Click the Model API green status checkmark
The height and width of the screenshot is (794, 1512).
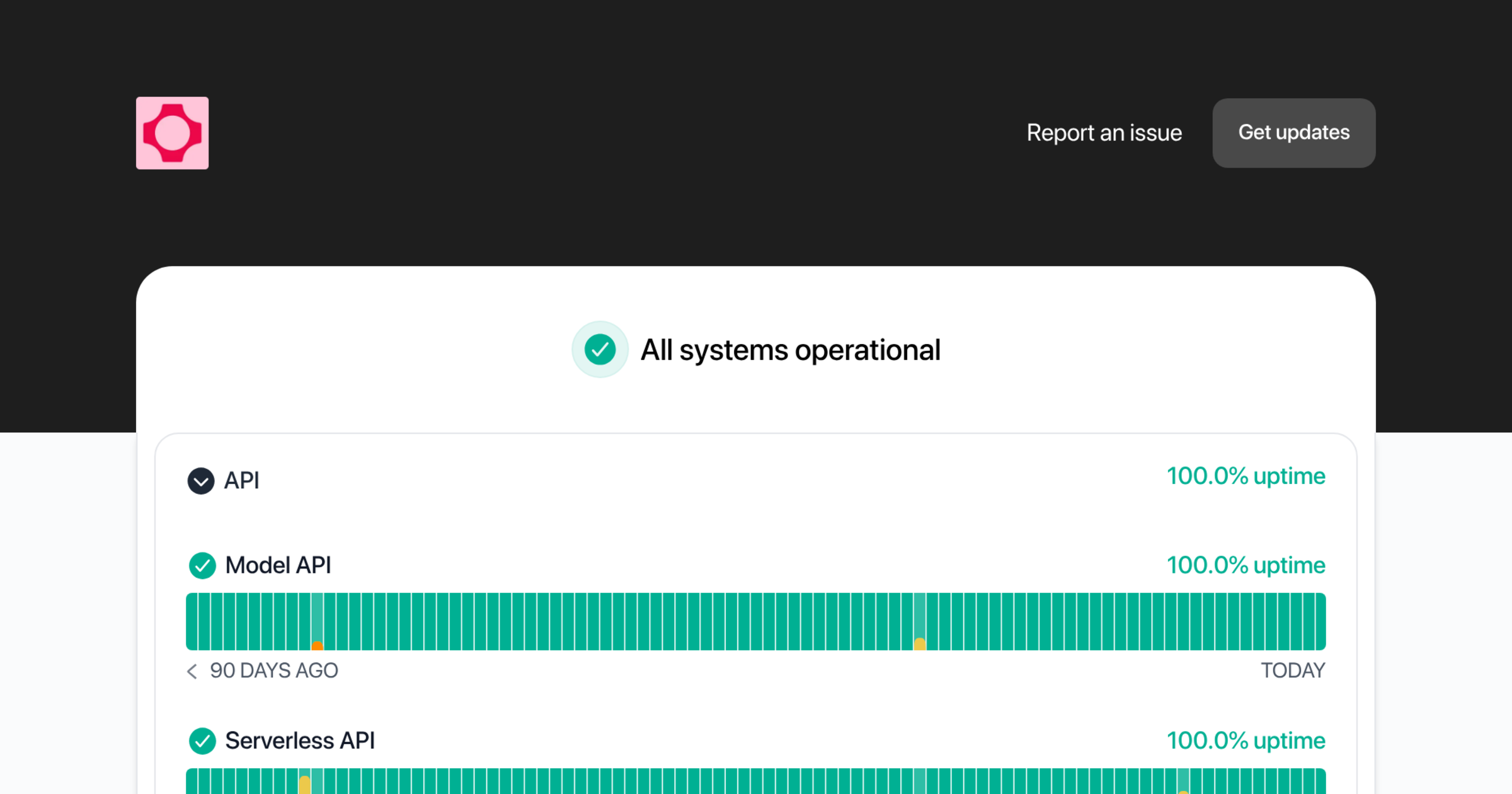(202, 565)
